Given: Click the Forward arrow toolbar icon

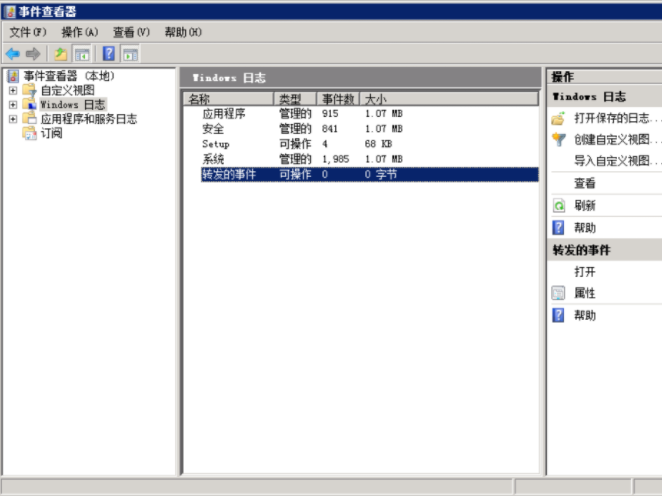Looking at the screenshot, I should pos(33,54).
